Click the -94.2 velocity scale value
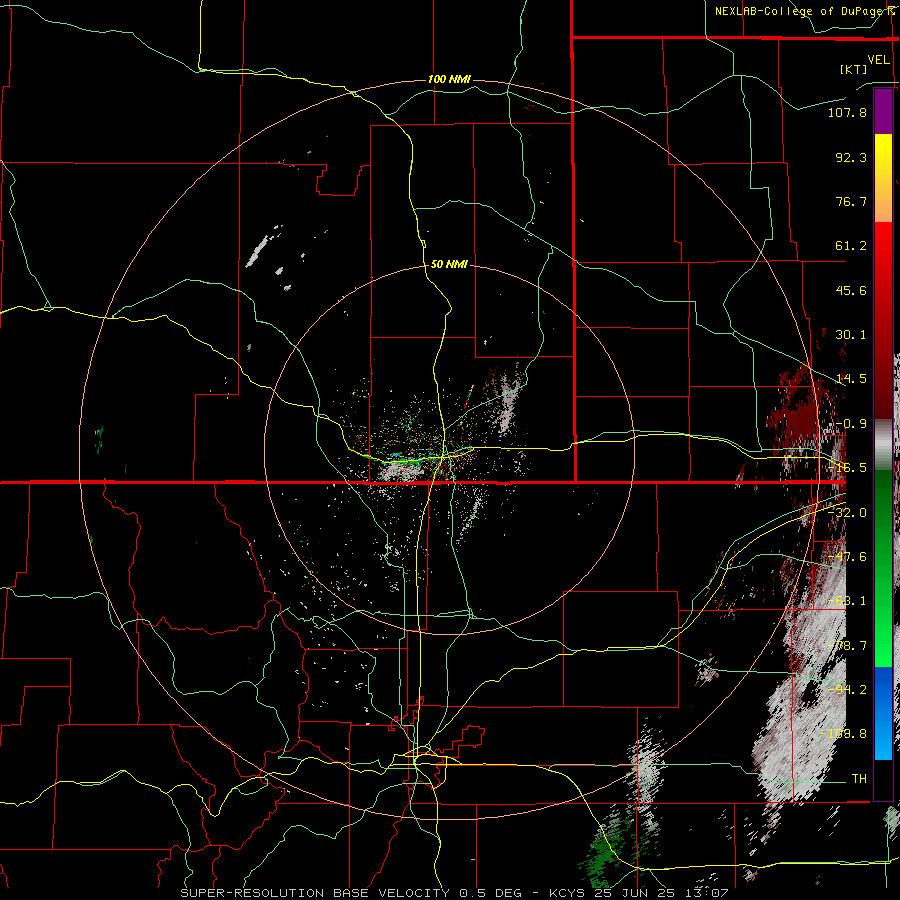900x900 pixels. [x=847, y=690]
